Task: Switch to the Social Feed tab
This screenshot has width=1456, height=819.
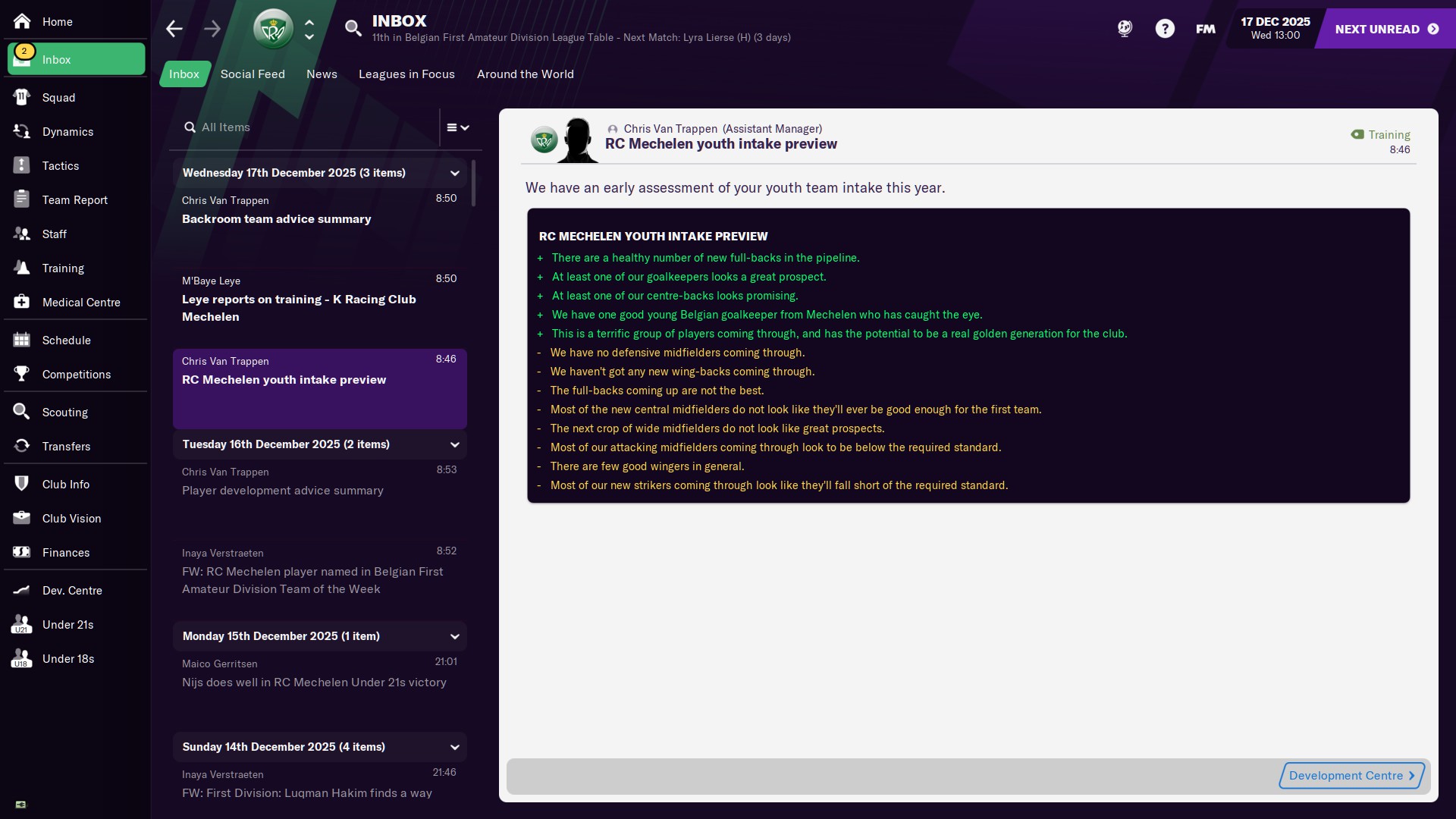Action: pos(253,74)
